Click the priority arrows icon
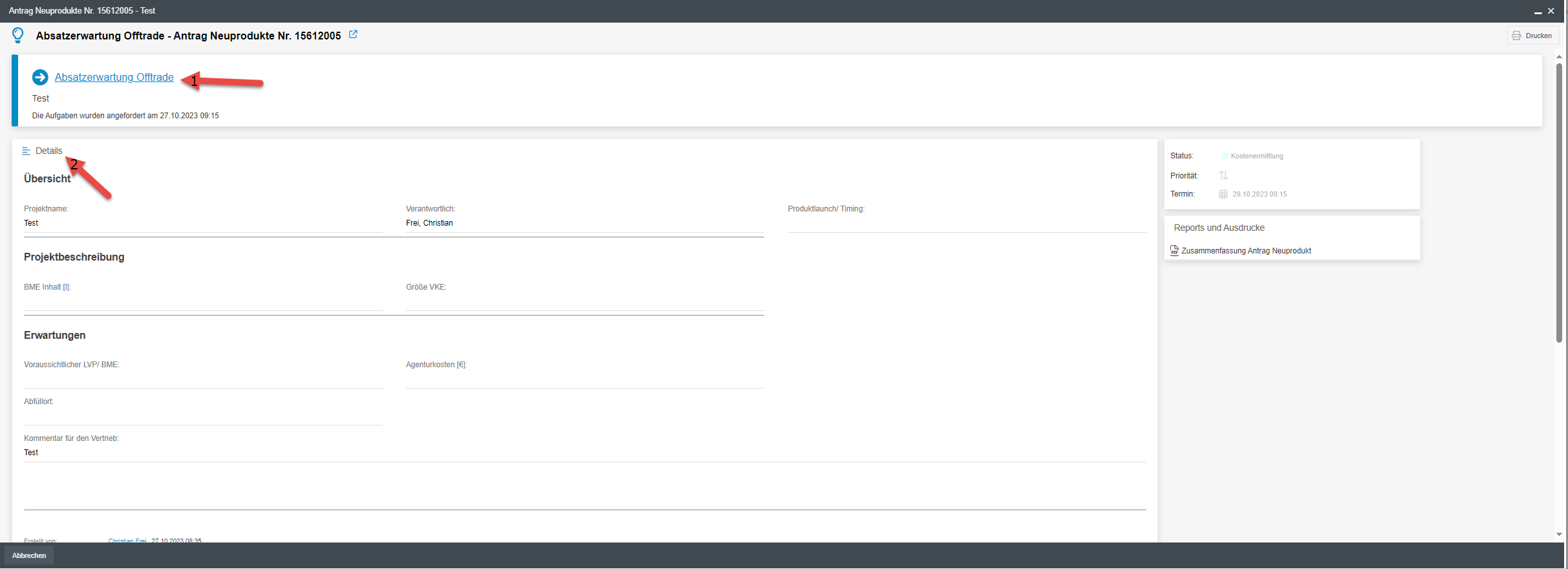The image size is (1568, 569). pos(1223,176)
